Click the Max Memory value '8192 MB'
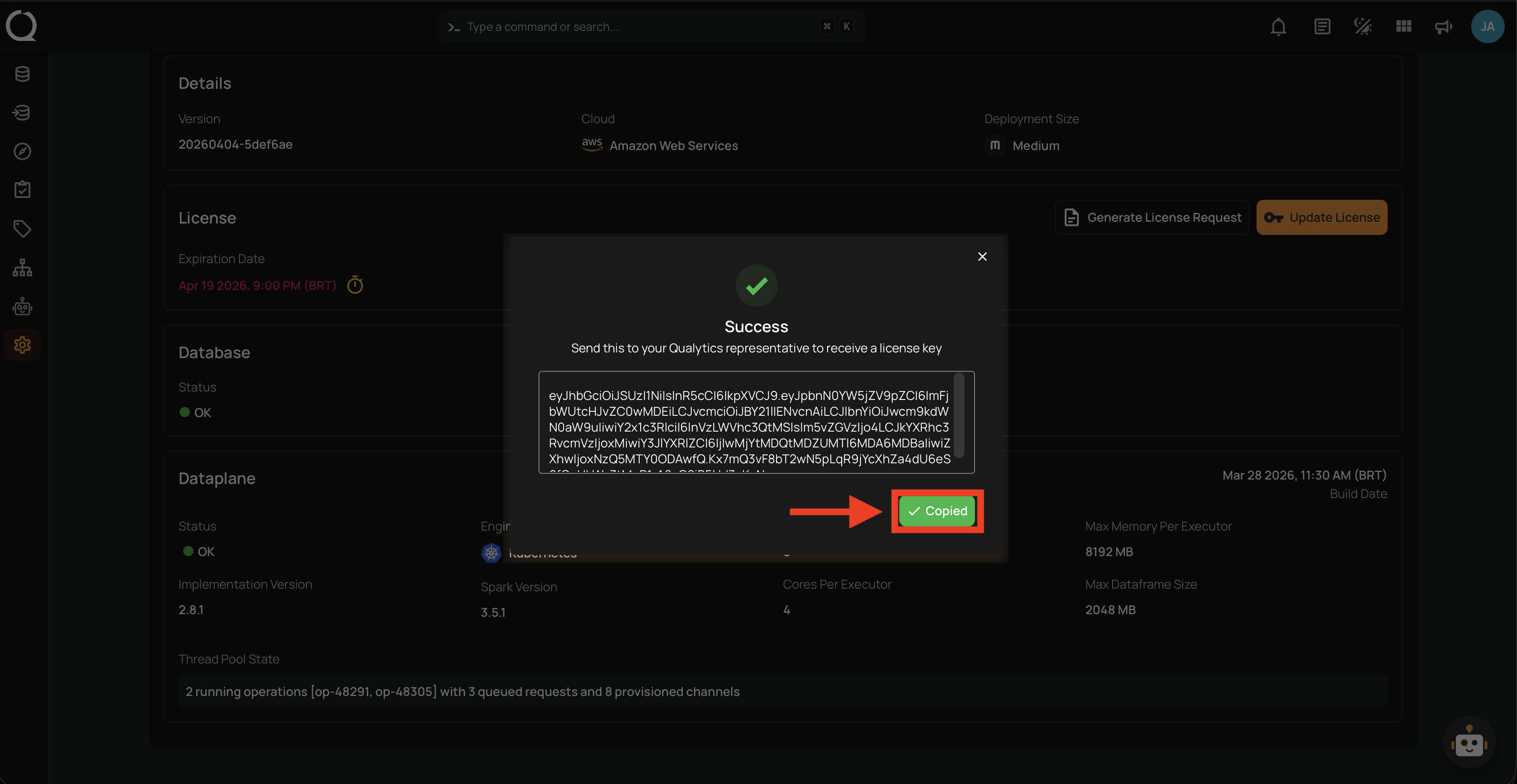The image size is (1517, 784). click(1109, 552)
